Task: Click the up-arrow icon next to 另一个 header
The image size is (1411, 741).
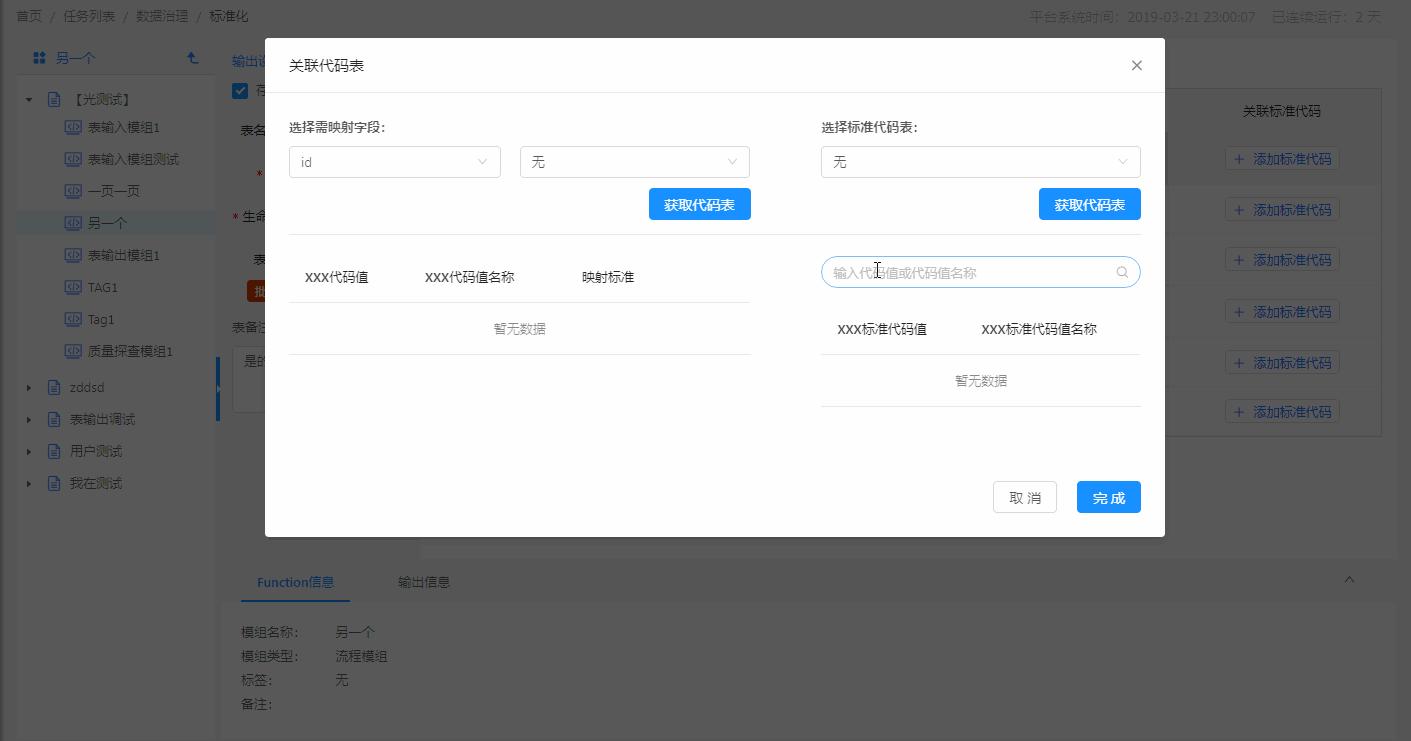Action: pos(193,58)
